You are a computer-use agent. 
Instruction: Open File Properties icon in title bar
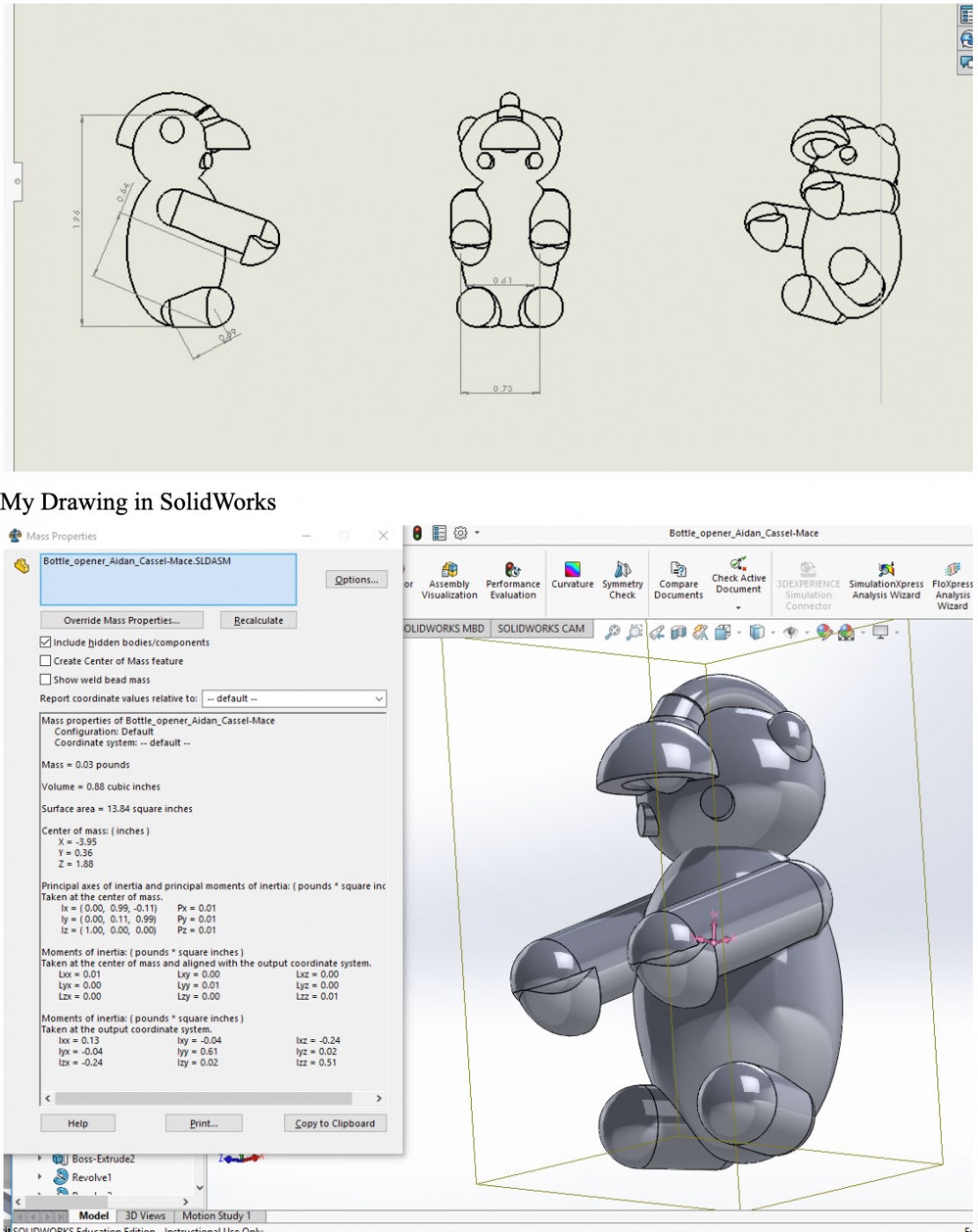[439, 533]
